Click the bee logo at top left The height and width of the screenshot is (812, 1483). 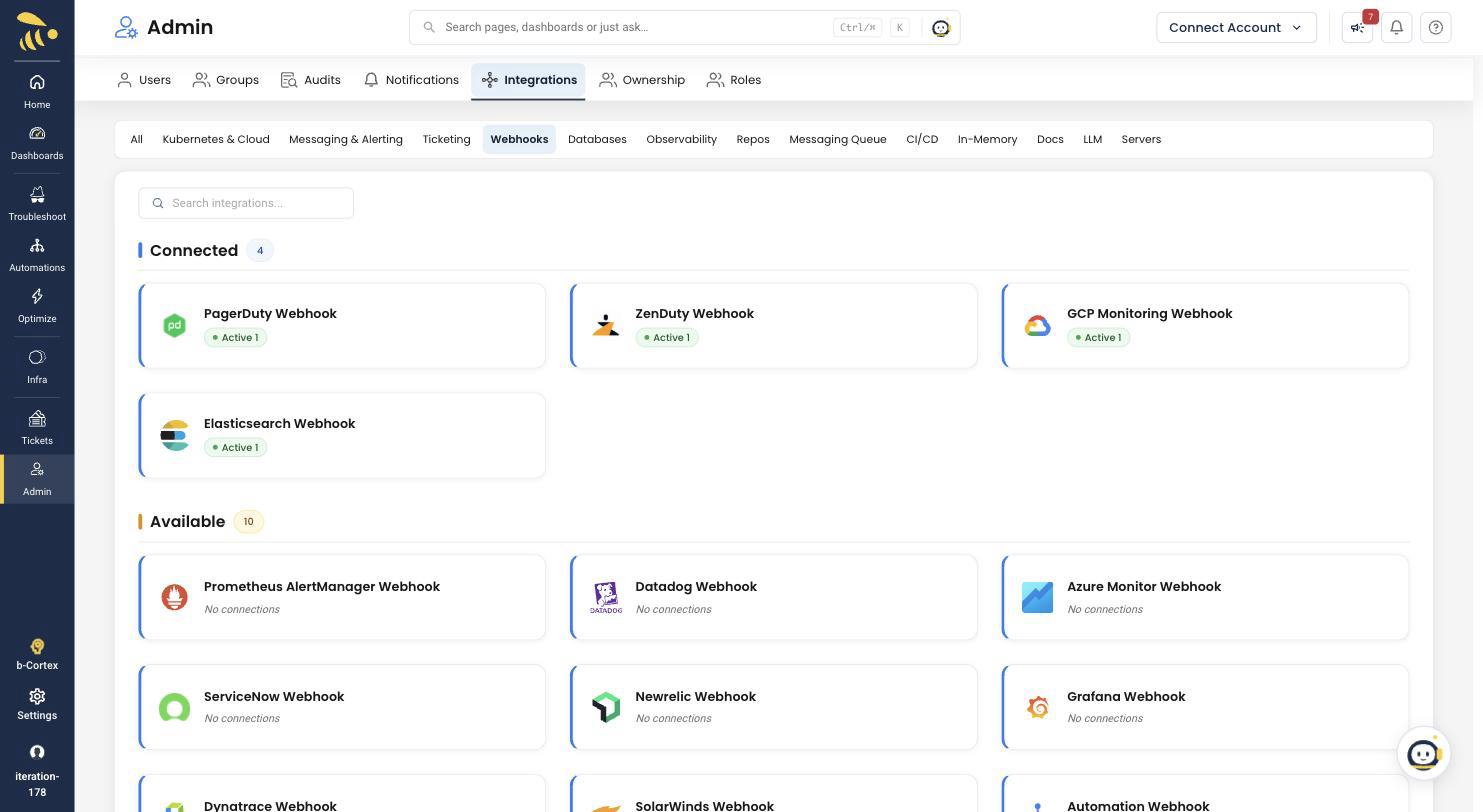coord(37,31)
